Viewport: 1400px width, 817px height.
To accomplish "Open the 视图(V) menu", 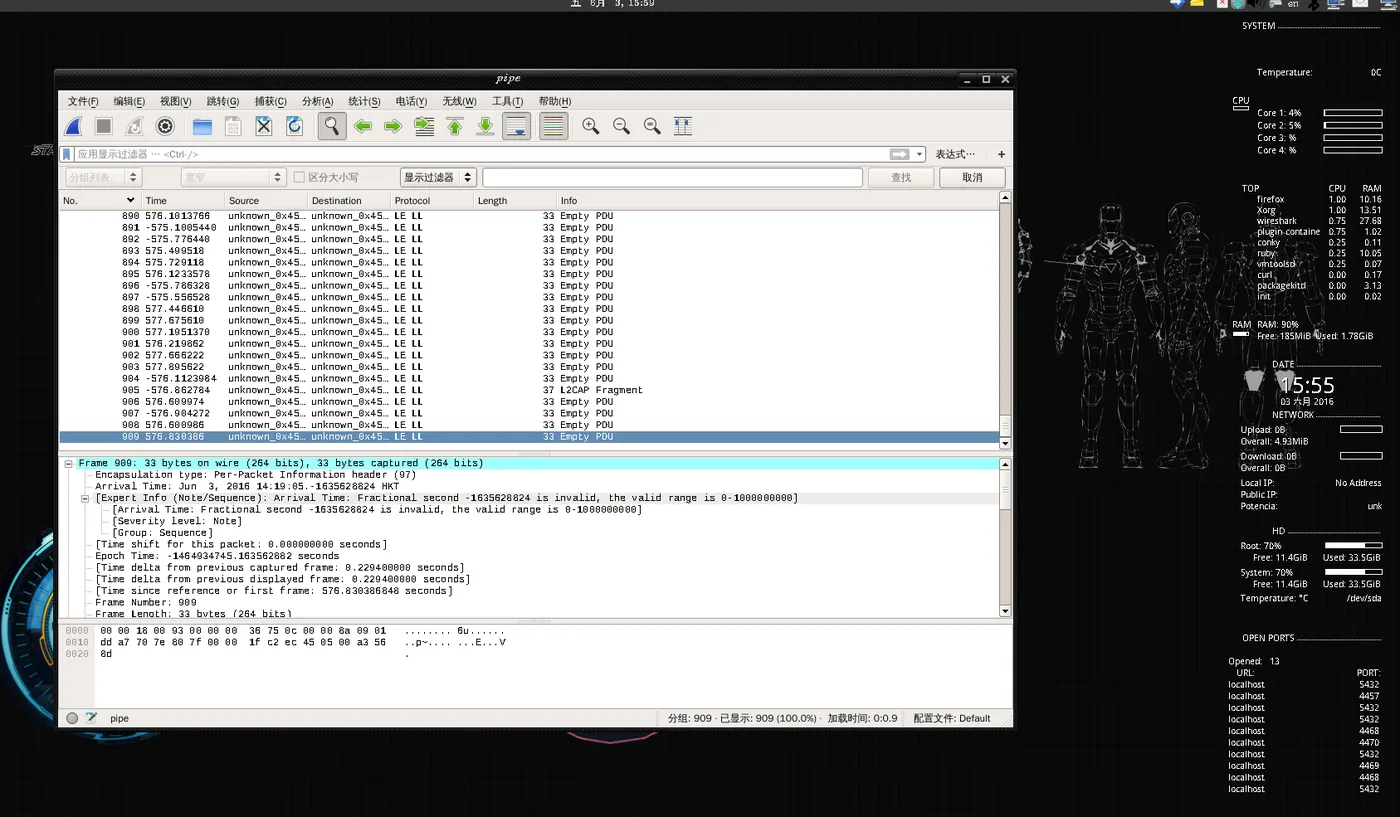I will [176, 101].
